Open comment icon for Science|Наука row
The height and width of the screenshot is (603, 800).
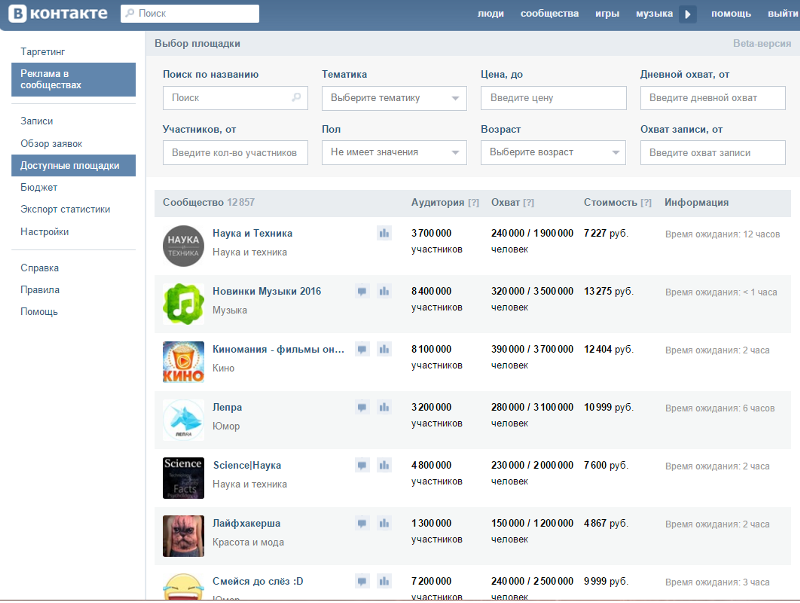point(362,465)
